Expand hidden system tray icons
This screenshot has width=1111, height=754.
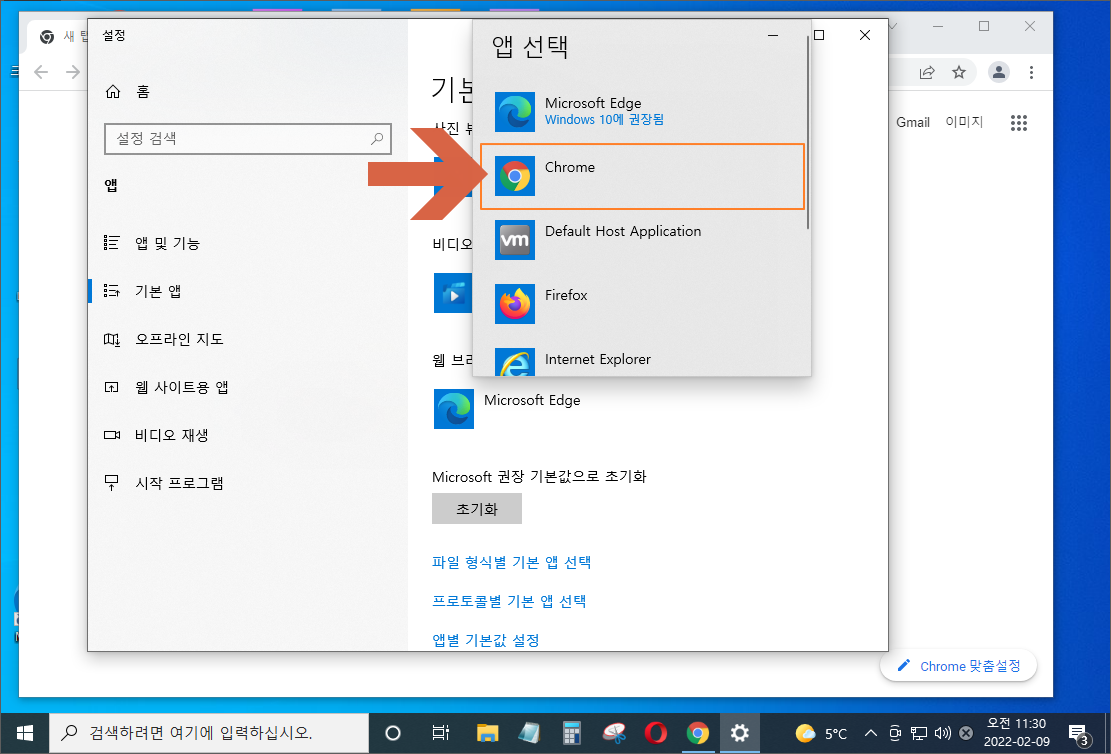[872, 733]
